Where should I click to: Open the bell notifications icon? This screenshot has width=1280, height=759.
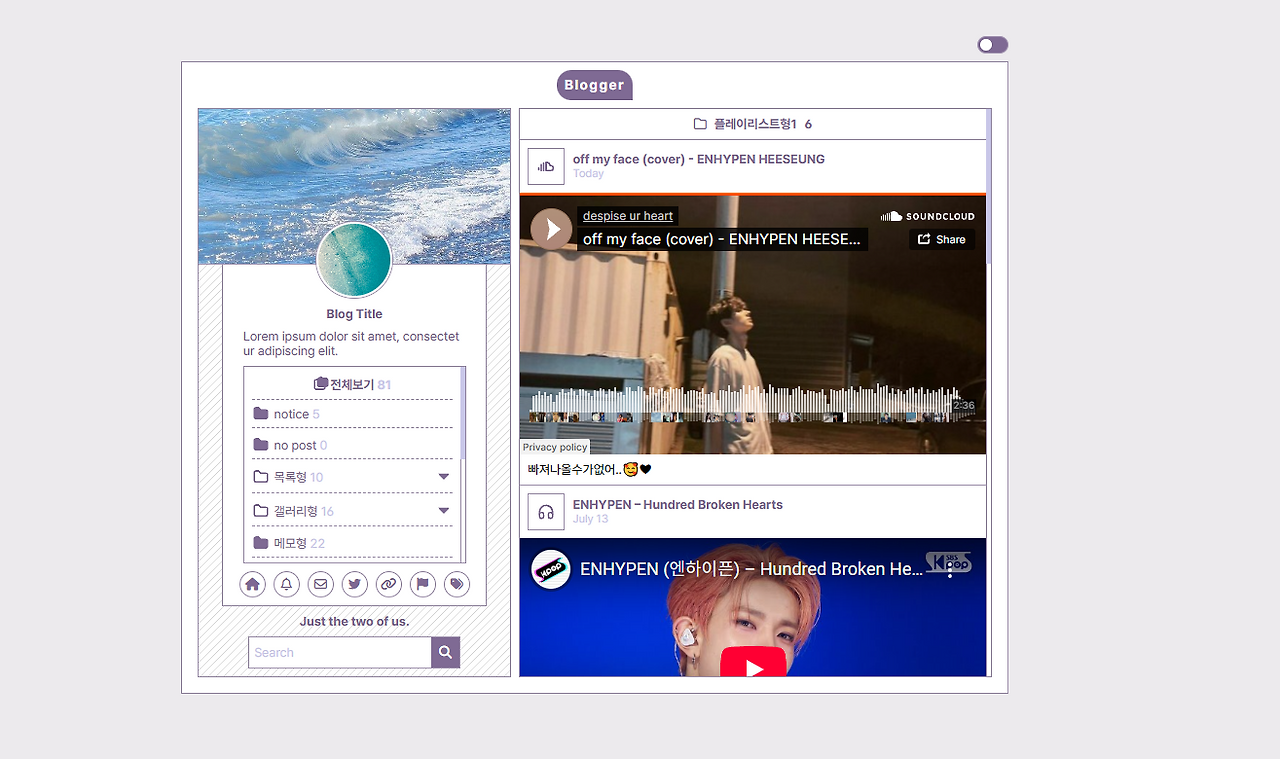[286, 584]
